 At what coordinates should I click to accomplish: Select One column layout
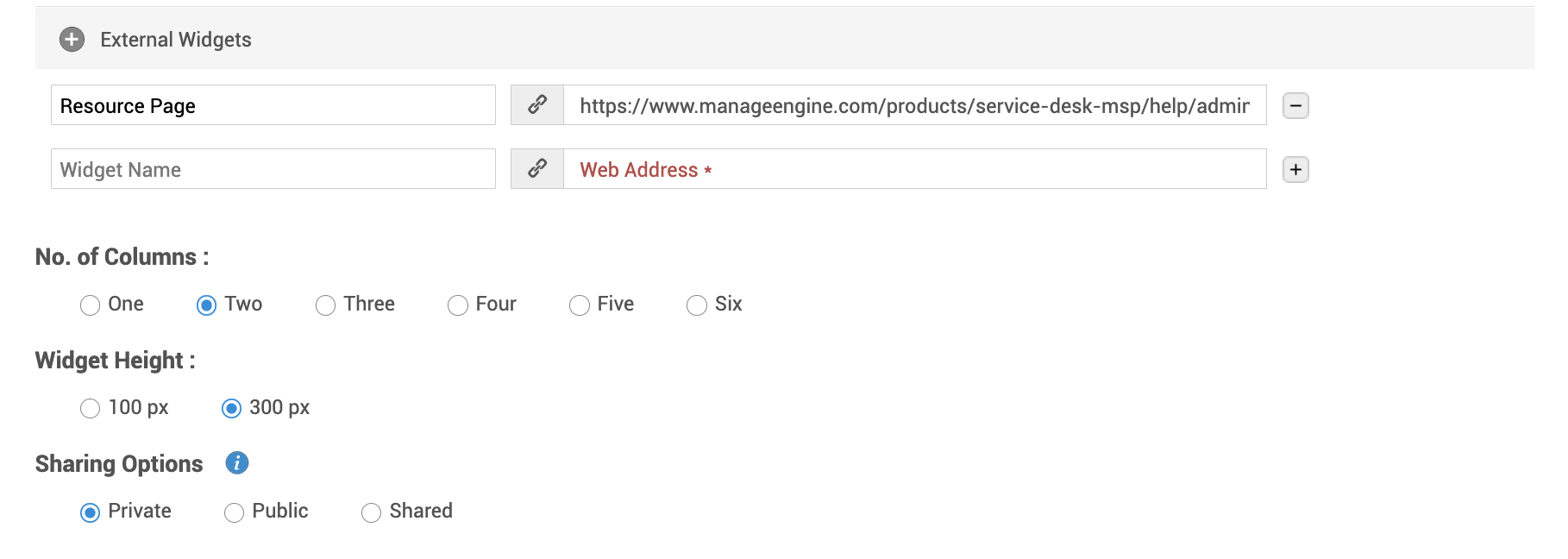[90, 305]
